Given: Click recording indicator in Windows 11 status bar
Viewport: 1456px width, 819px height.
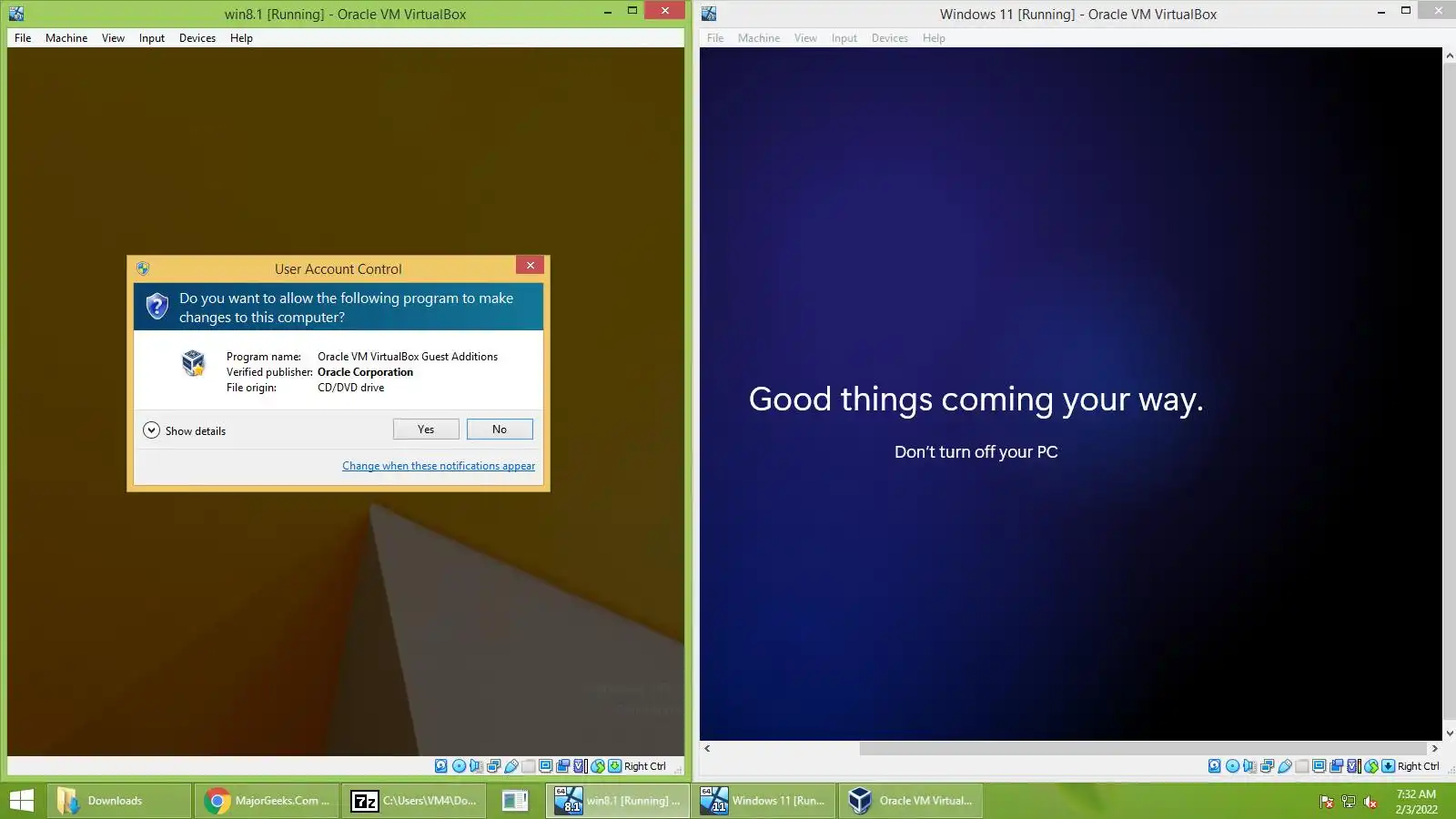Looking at the screenshot, I should [1337, 766].
